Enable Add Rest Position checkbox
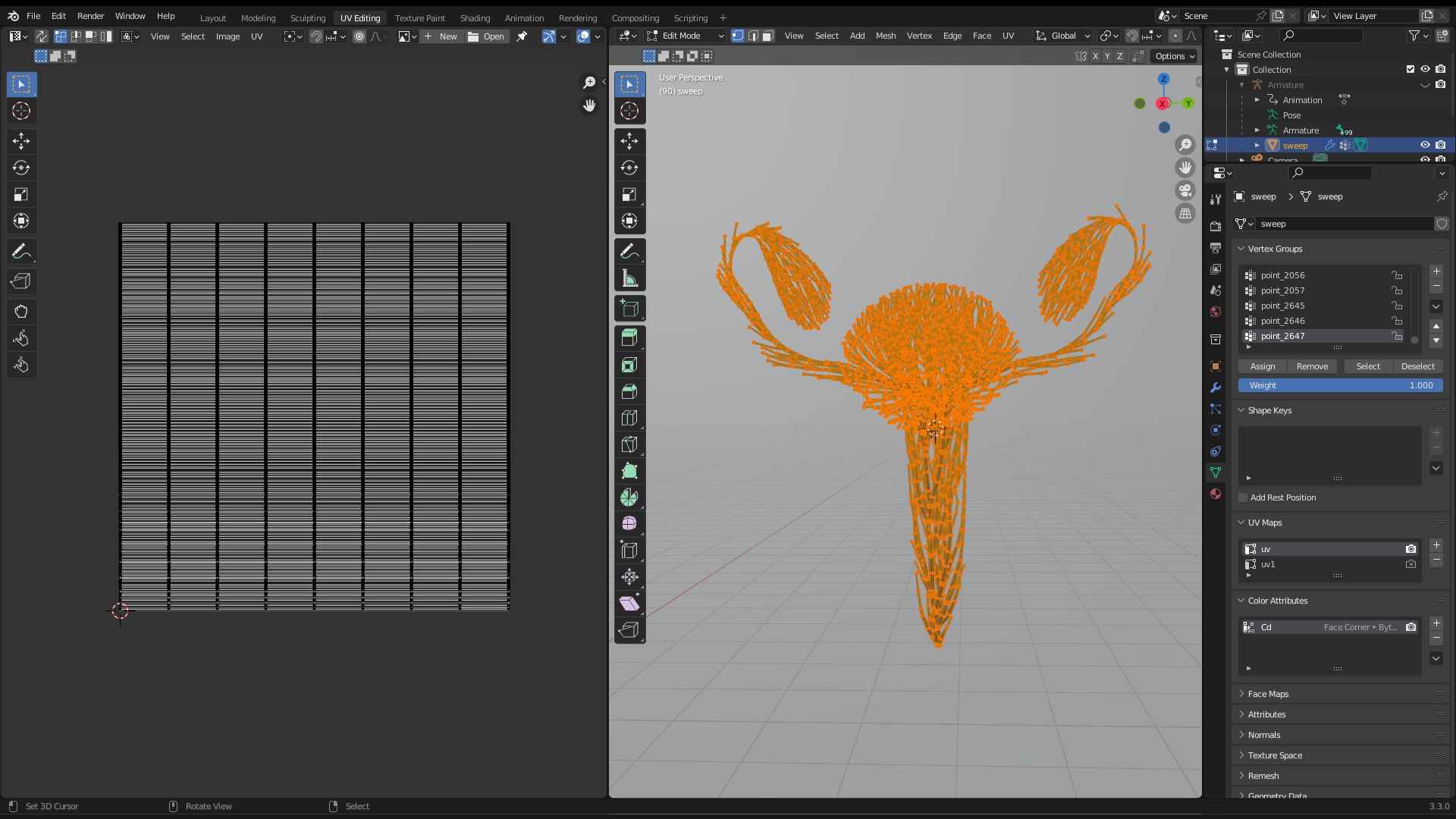The width and height of the screenshot is (1456, 819). click(x=1243, y=497)
